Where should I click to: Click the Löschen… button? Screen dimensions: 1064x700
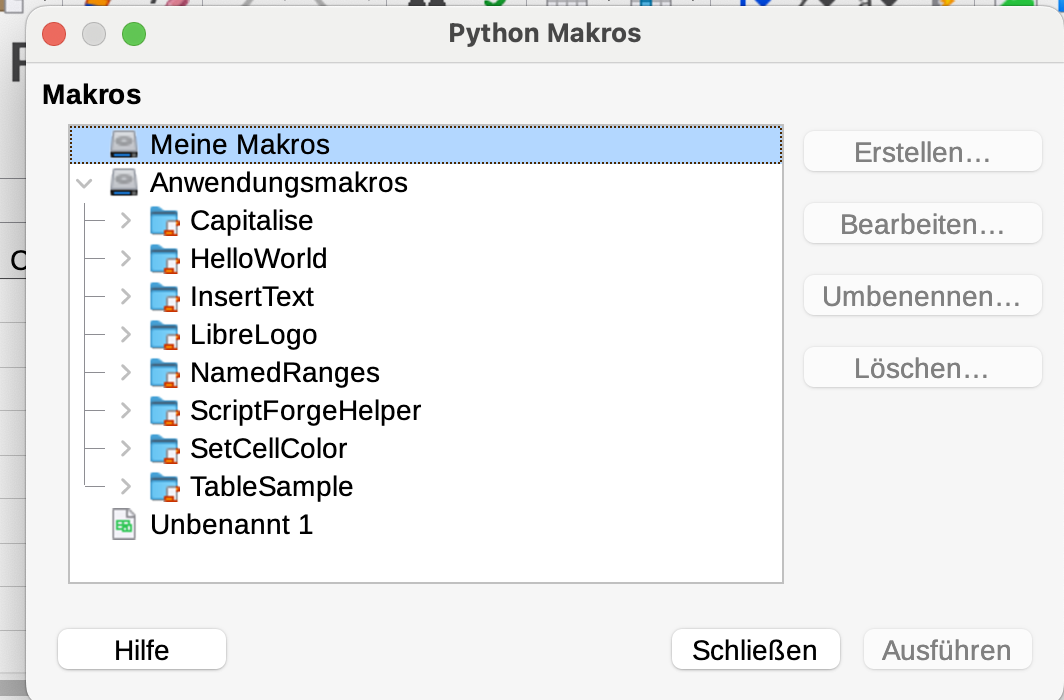click(922, 368)
